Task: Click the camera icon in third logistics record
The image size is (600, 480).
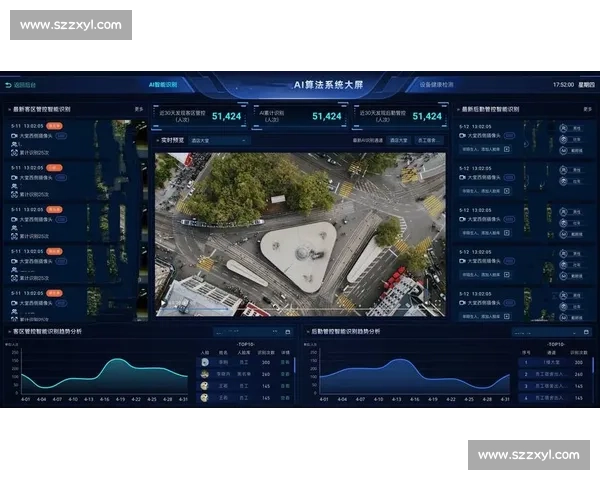Action: [462, 219]
